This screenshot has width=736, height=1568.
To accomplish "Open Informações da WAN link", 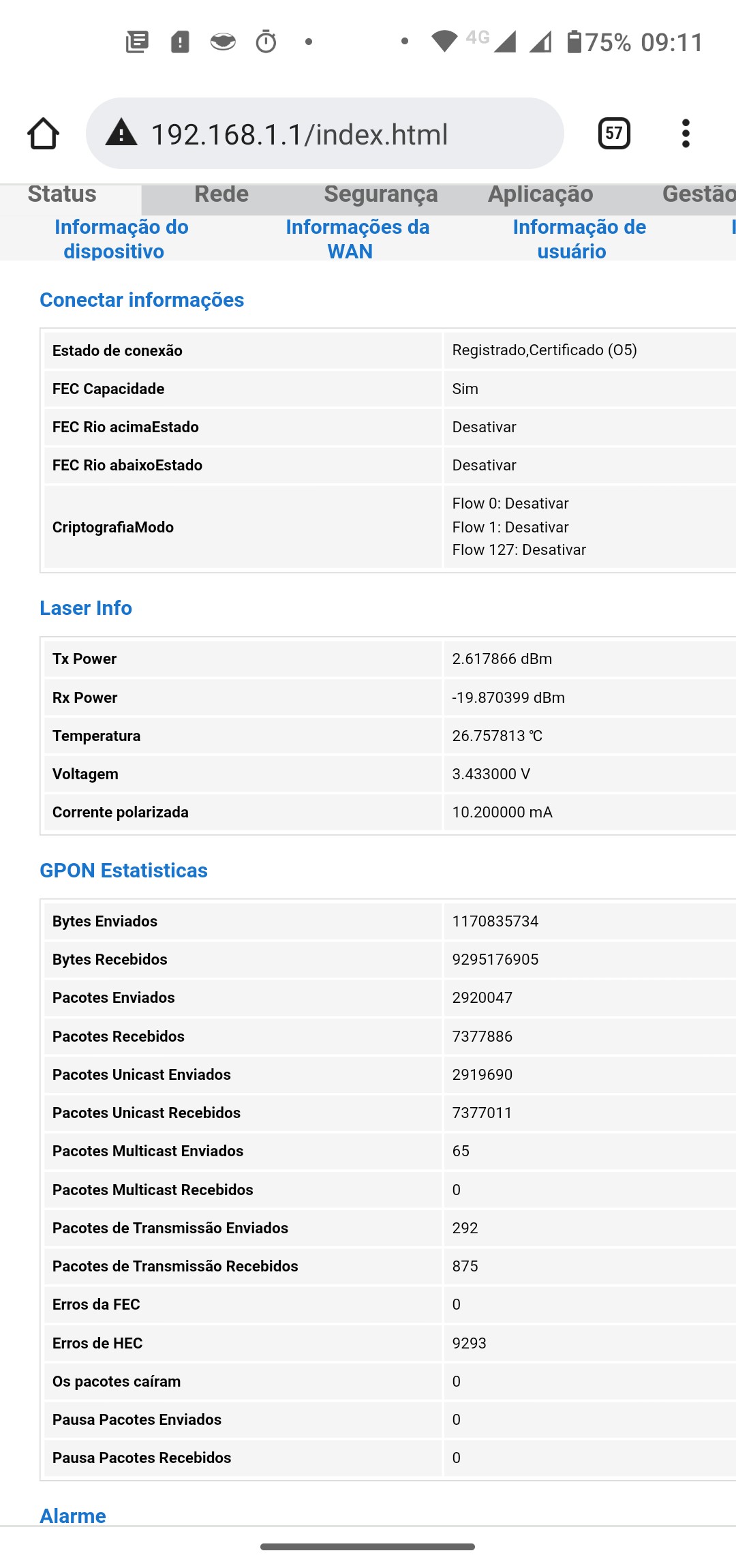I will [357, 239].
